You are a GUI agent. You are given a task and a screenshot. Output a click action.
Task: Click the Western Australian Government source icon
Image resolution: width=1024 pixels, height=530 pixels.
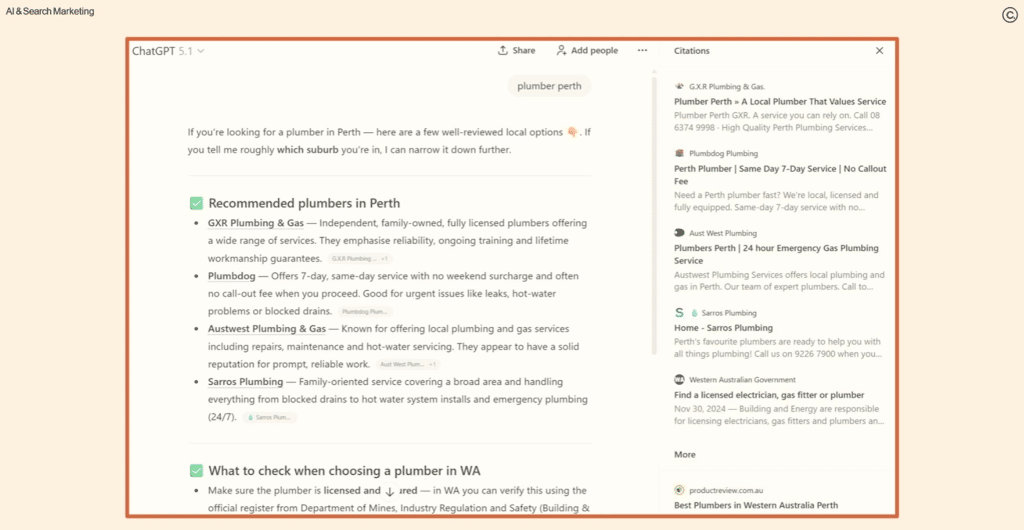680,380
